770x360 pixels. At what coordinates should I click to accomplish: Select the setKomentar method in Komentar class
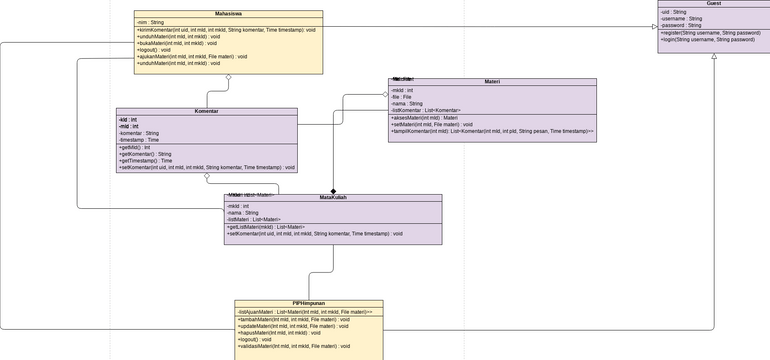pos(207,167)
